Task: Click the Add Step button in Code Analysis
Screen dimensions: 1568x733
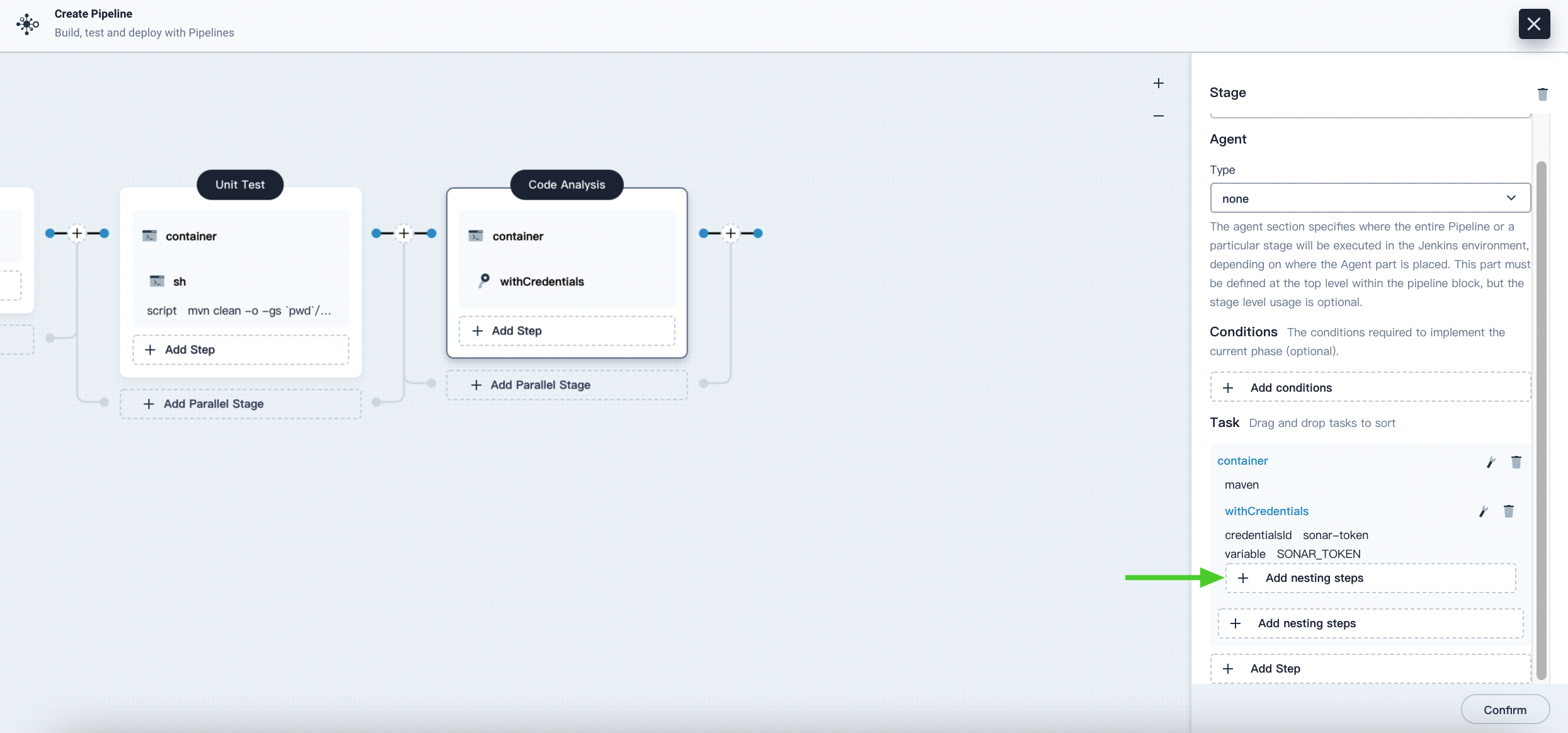Action: pyautogui.click(x=567, y=330)
